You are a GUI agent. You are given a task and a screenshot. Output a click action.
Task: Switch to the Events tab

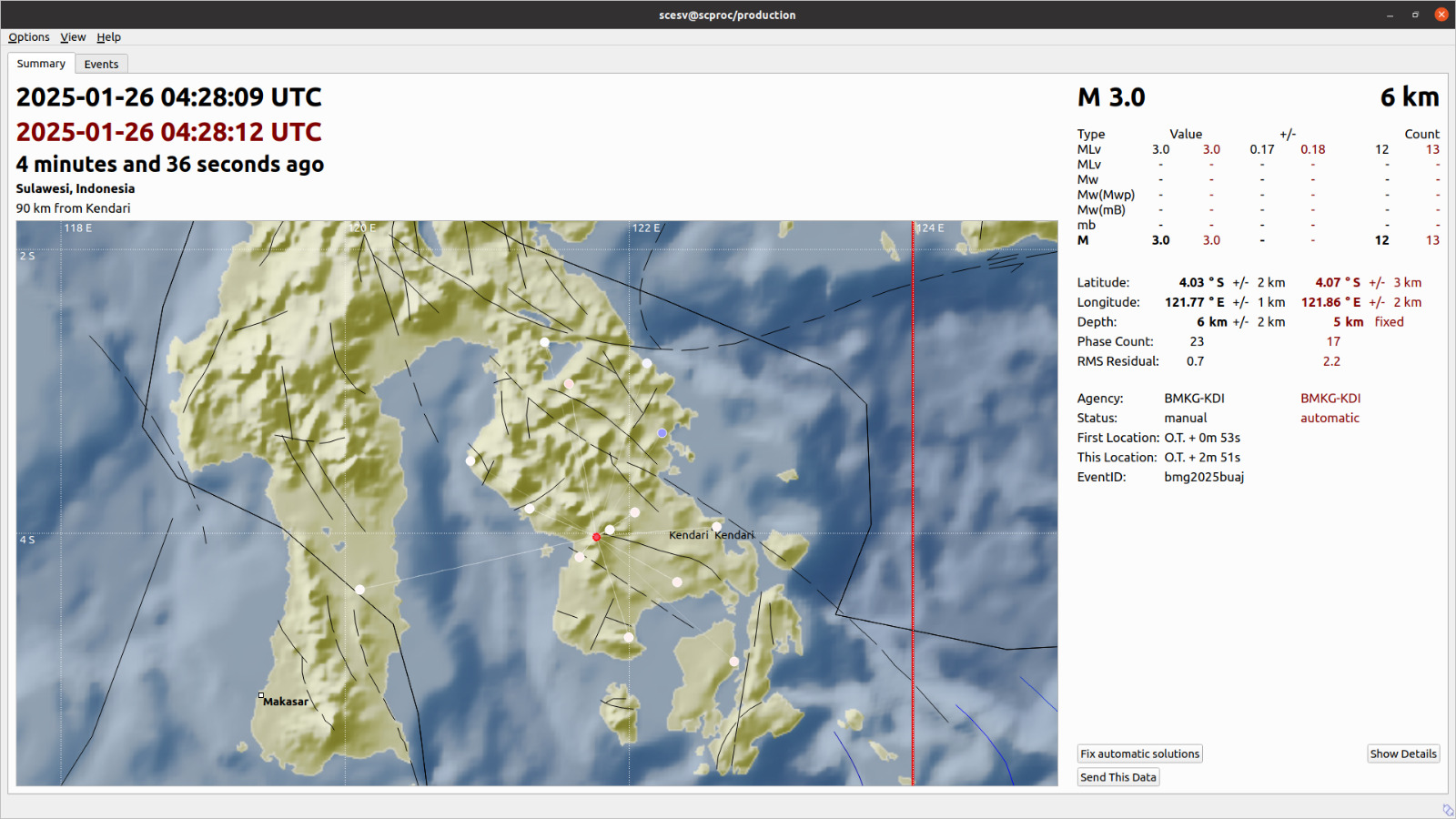click(101, 64)
